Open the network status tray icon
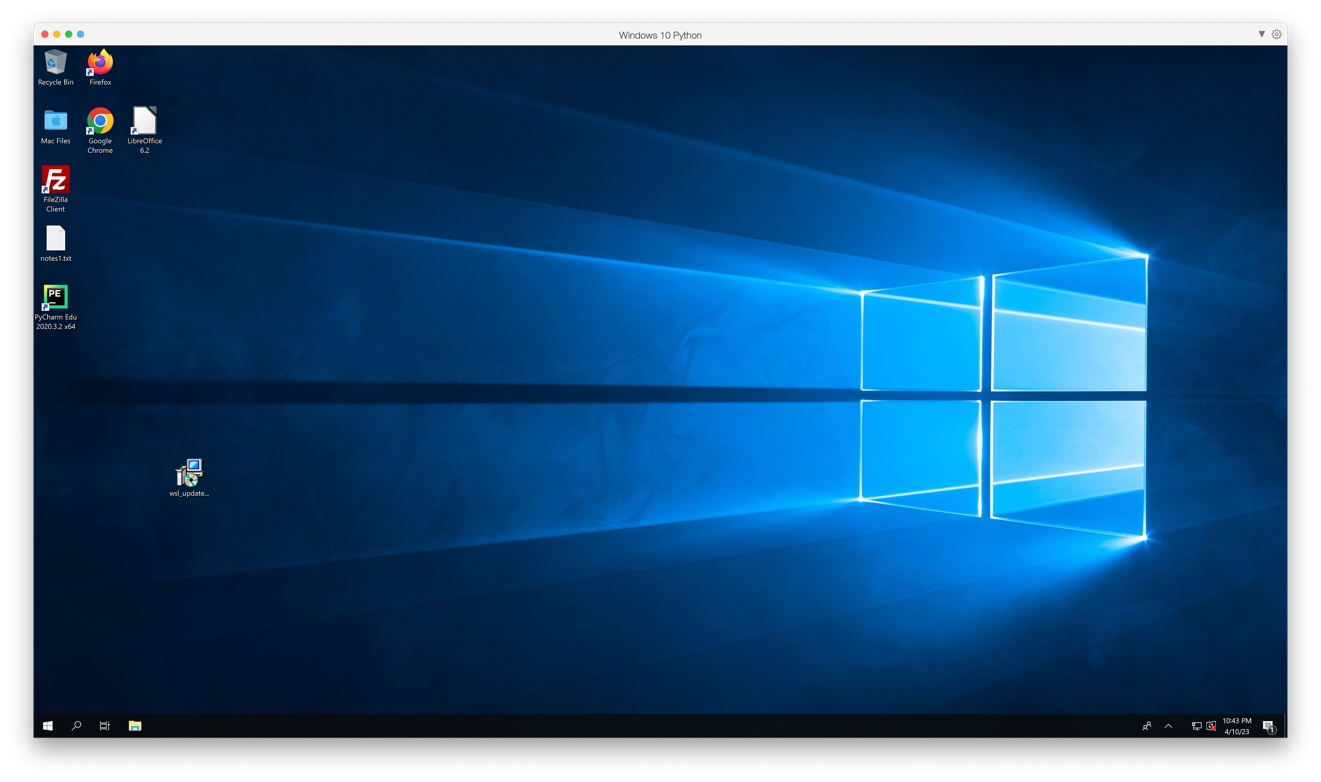This screenshot has height=782, width=1321. pos(1196,726)
